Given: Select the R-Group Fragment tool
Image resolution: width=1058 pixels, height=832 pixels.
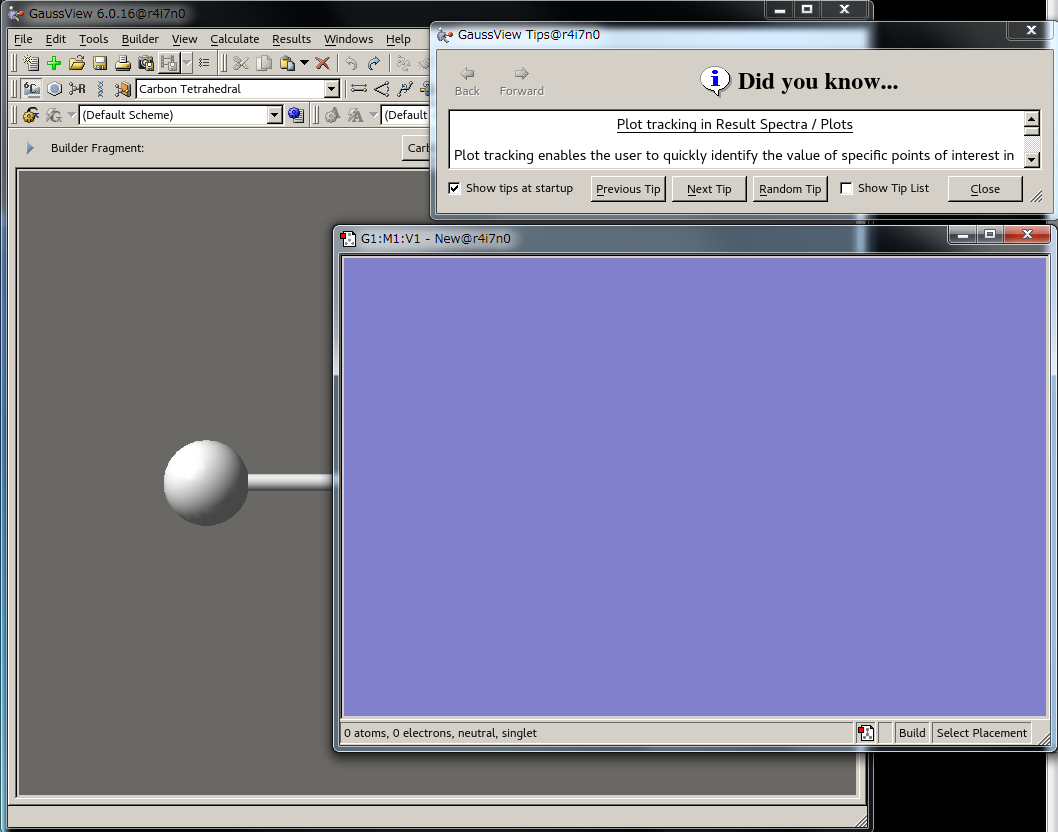Looking at the screenshot, I should tap(78, 89).
